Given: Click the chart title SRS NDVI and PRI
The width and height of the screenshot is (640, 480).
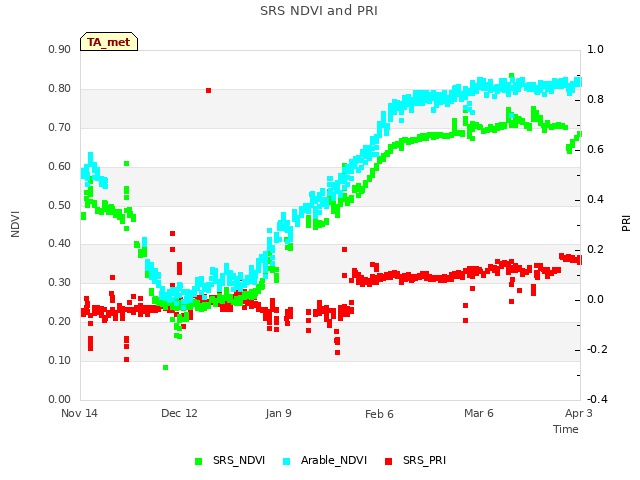Looking at the screenshot, I should (319, 10).
